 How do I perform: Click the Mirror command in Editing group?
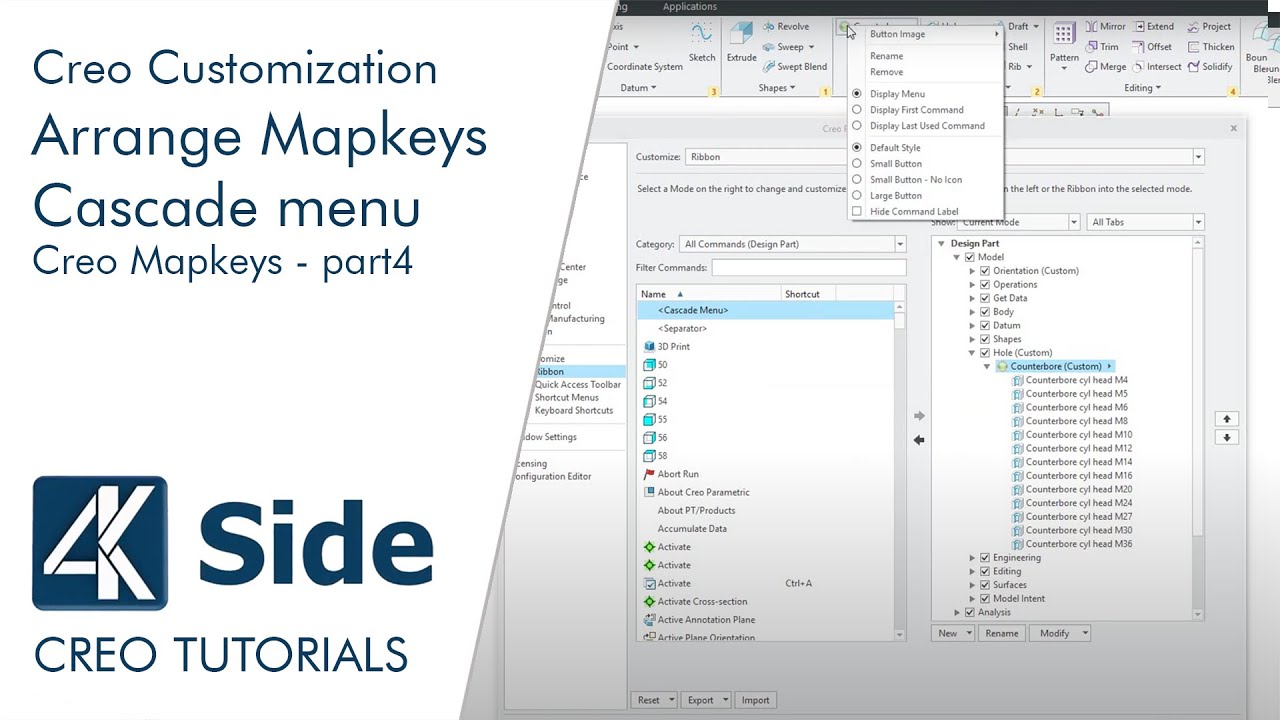point(1105,27)
